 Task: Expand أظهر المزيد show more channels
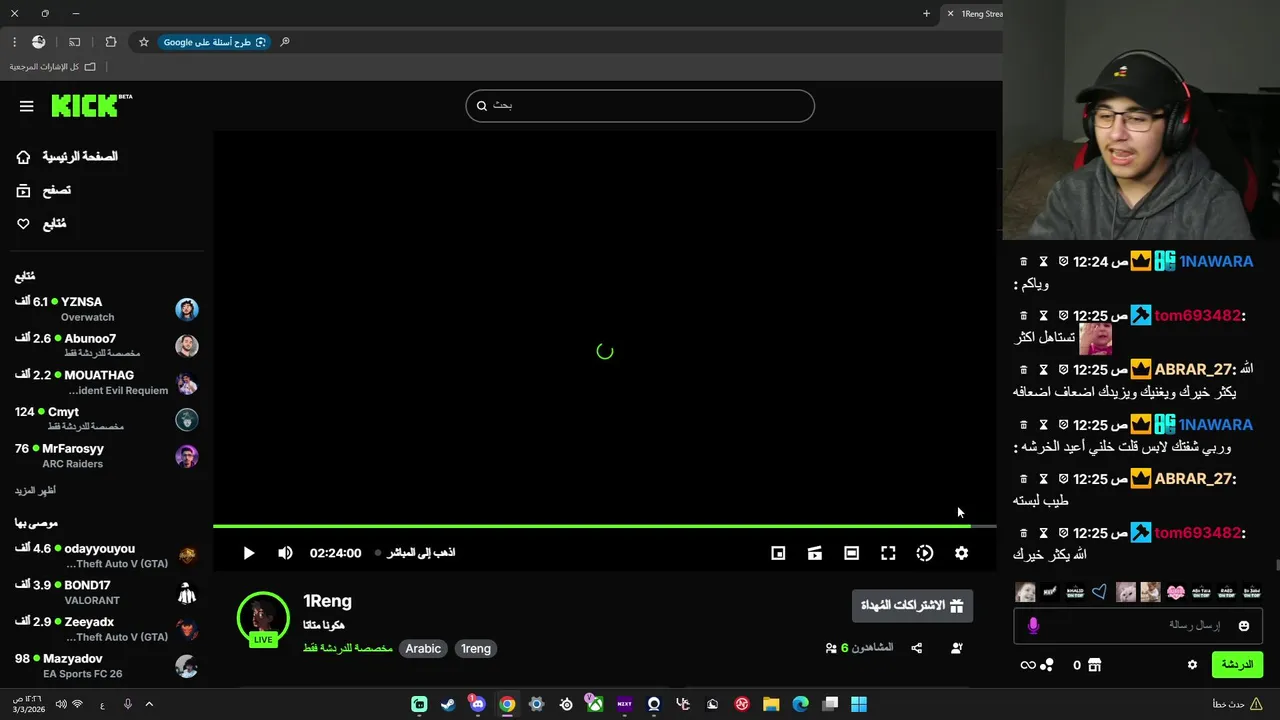pos(35,491)
